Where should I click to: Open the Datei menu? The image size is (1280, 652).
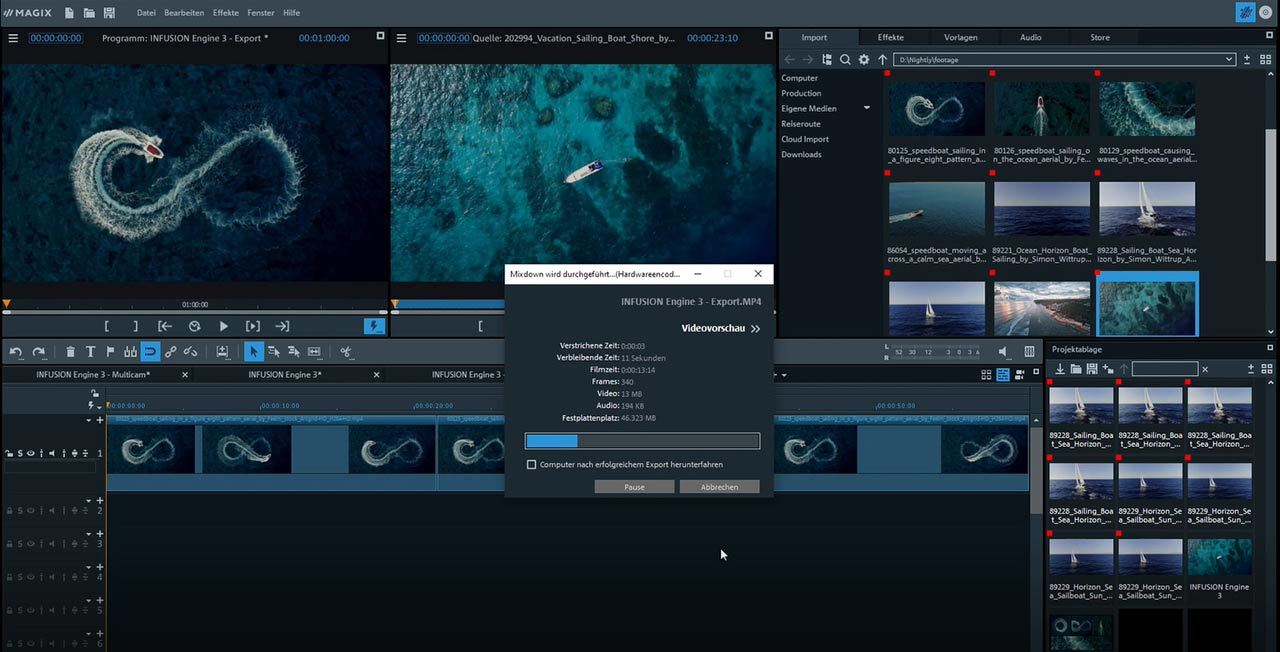tap(146, 13)
